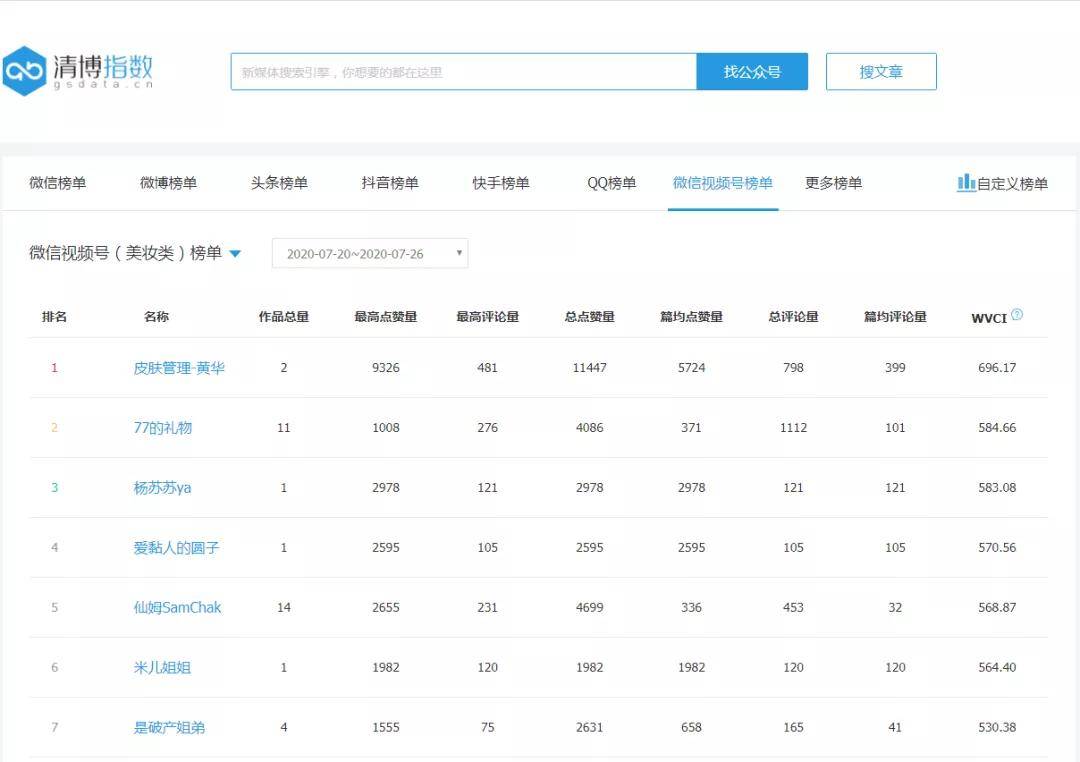The width and height of the screenshot is (1080, 762).
Task: Click the 搜文章 button
Action: (880, 71)
